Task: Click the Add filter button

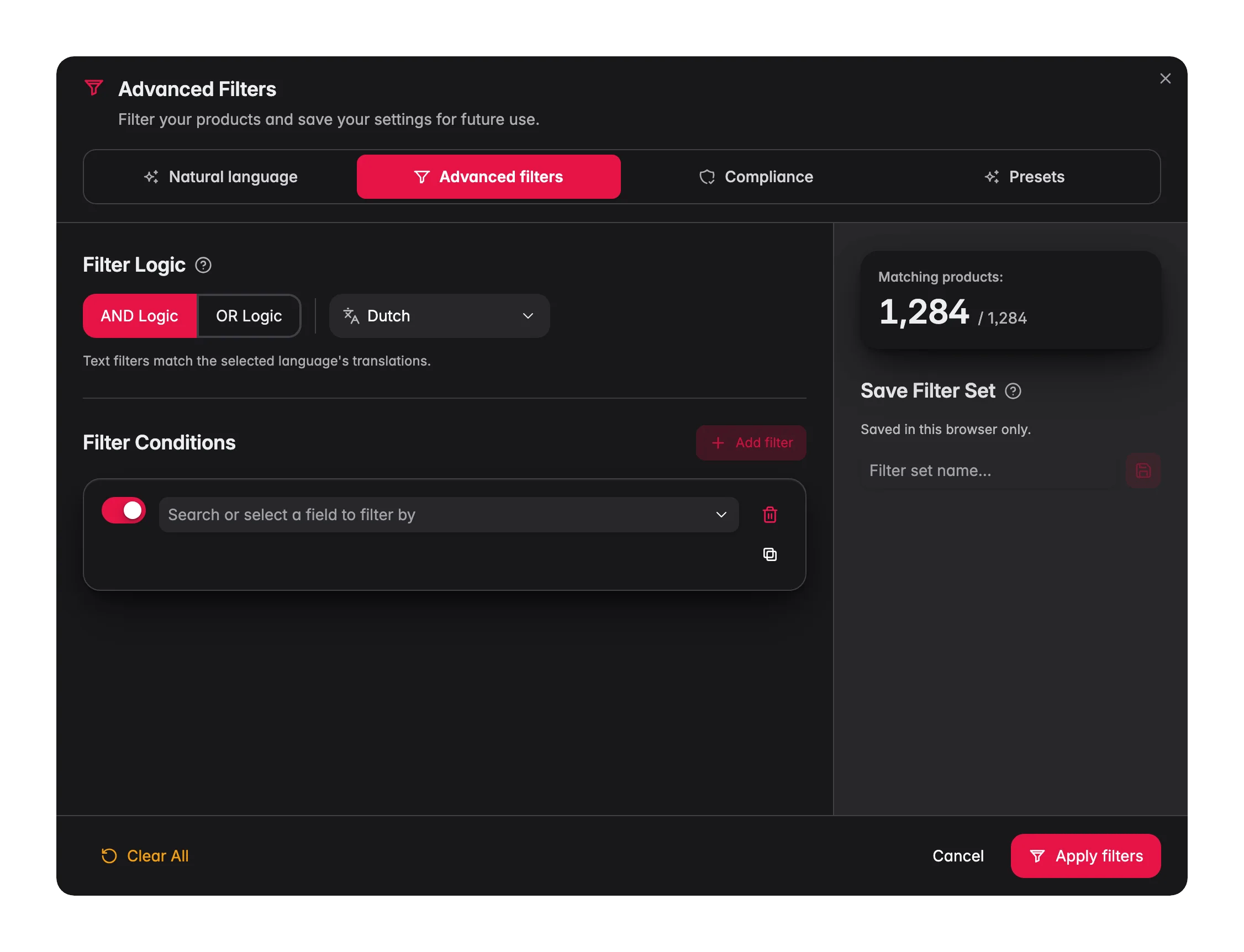Action: (751, 442)
